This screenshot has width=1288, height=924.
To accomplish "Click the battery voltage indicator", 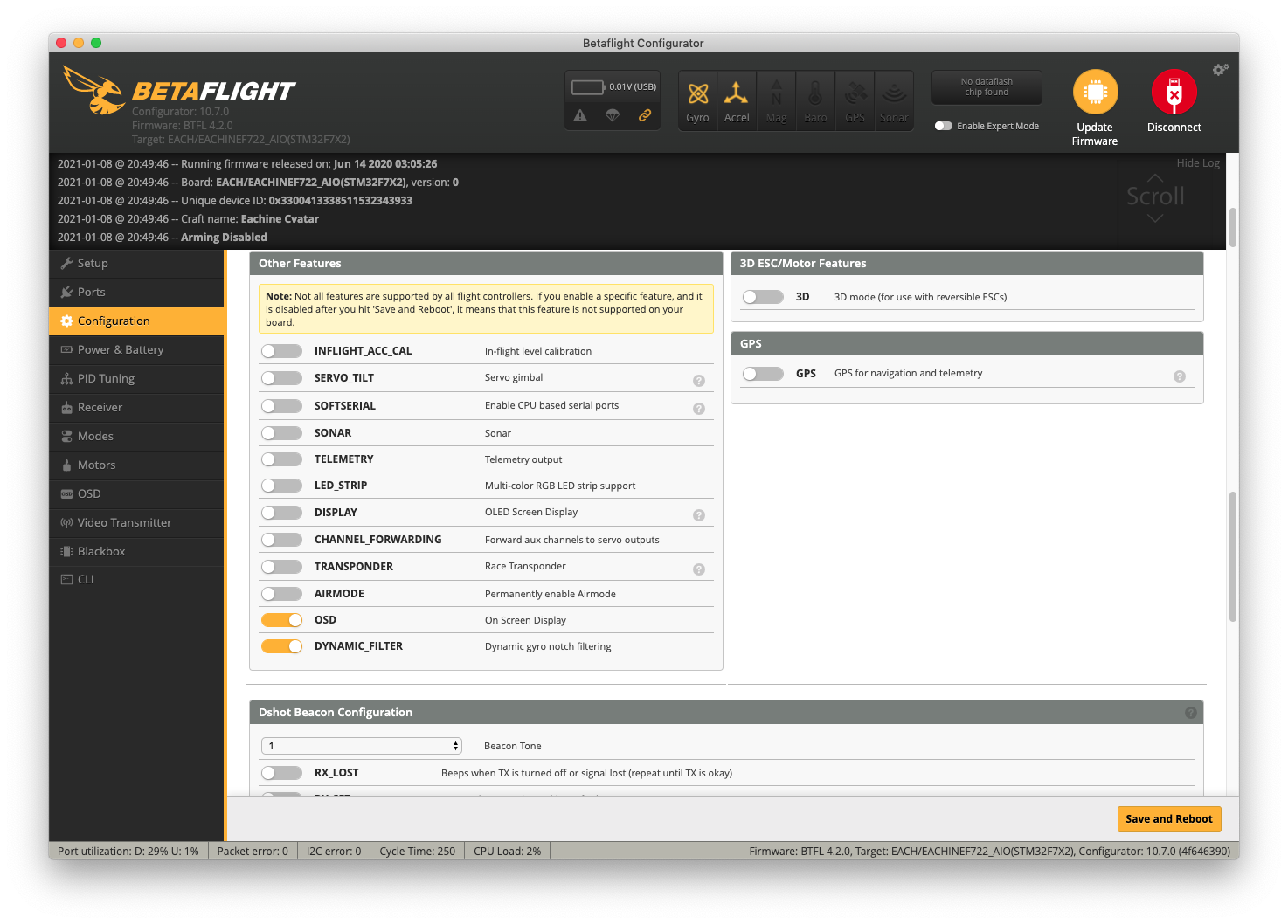I will (x=613, y=86).
